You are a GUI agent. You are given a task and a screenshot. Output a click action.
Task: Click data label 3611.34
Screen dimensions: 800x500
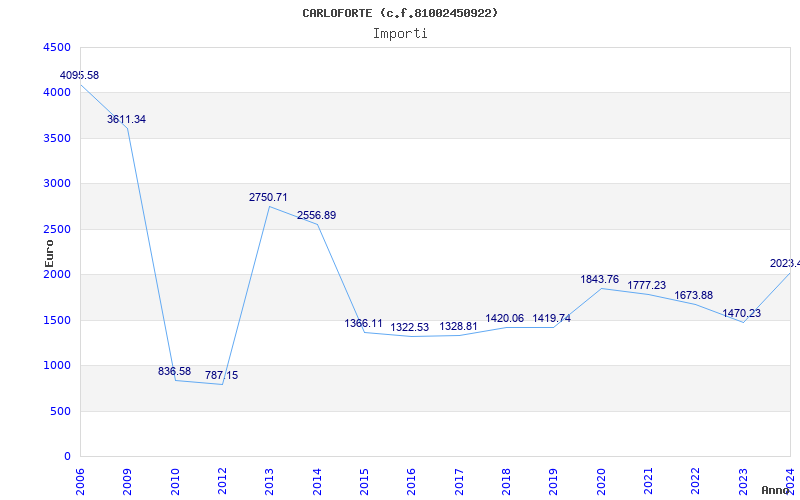point(127,119)
